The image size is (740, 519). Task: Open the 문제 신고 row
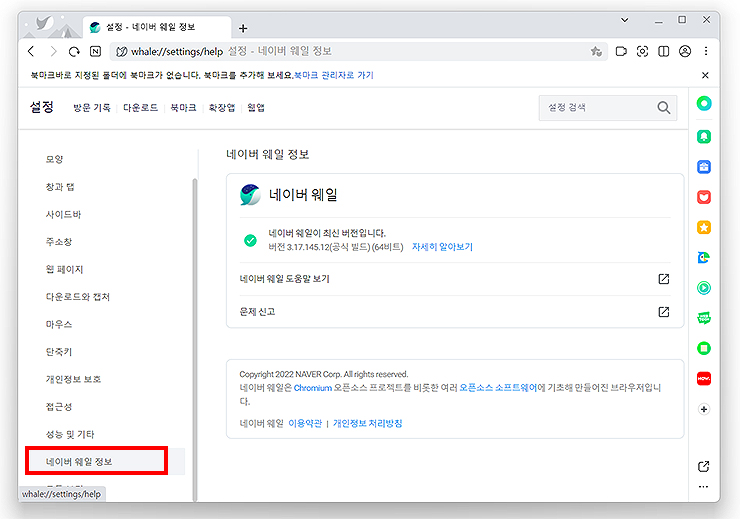pos(455,311)
